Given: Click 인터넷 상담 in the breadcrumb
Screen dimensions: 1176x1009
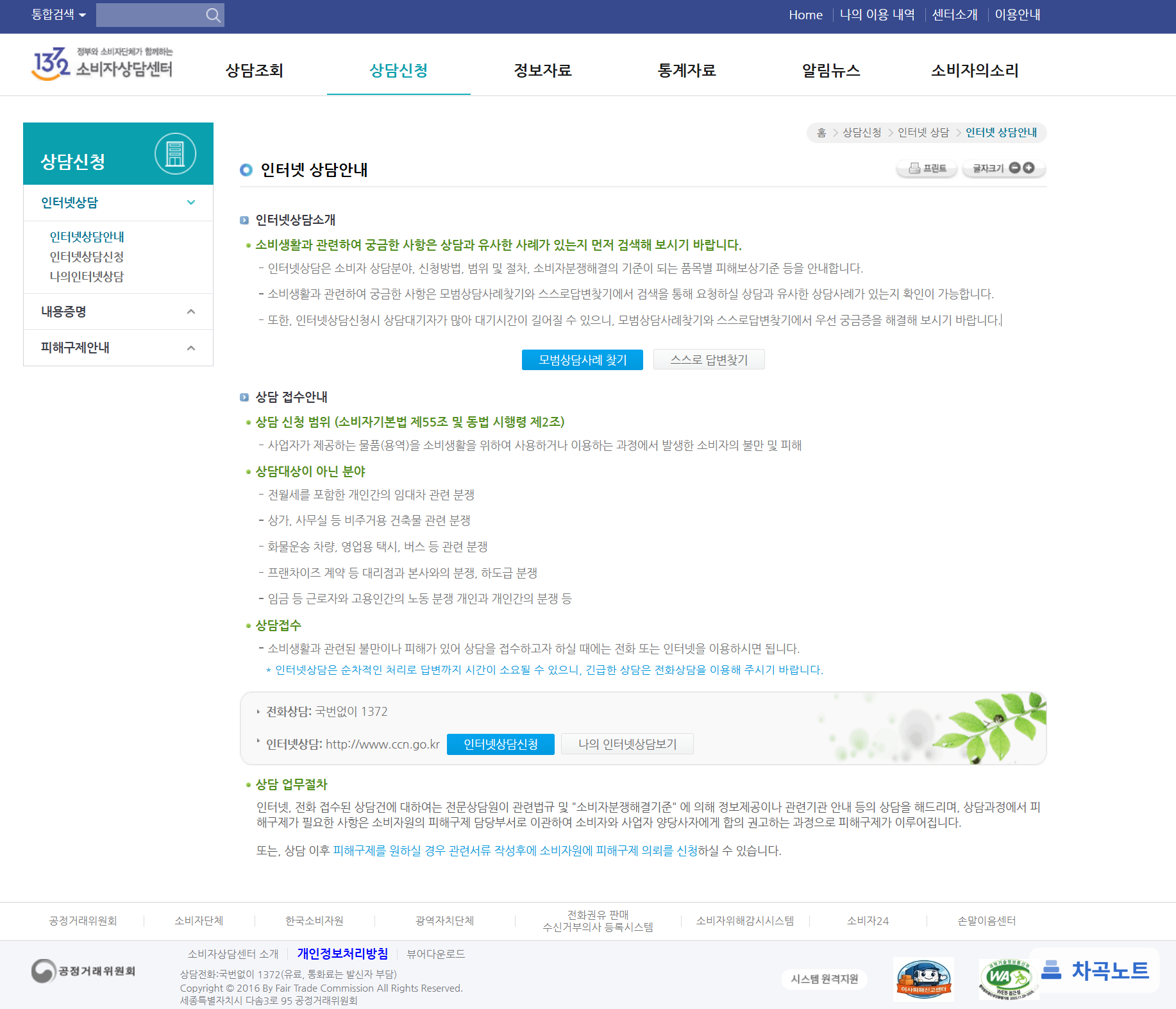Looking at the screenshot, I should [923, 132].
